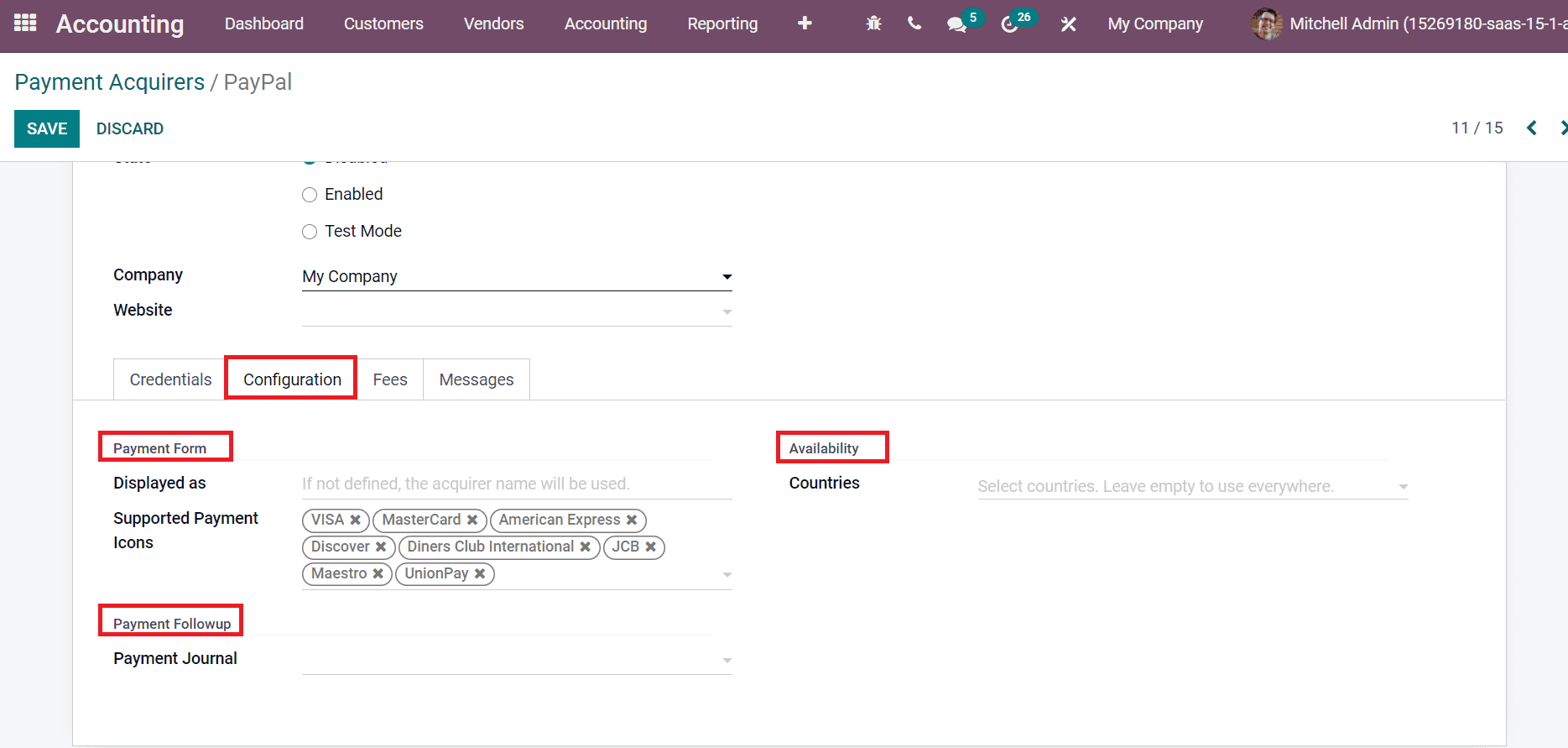
Task: Open the My Company switcher
Action: (1155, 24)
